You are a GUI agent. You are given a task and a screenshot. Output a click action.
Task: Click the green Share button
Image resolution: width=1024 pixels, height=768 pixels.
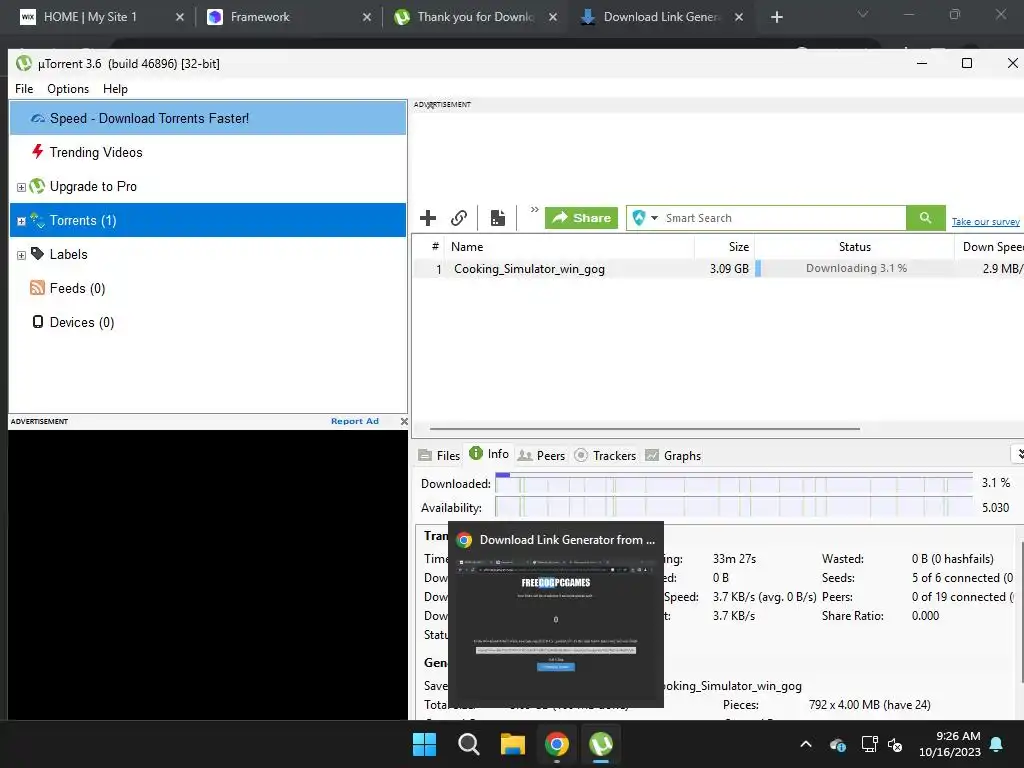click(x=581, y=218)
